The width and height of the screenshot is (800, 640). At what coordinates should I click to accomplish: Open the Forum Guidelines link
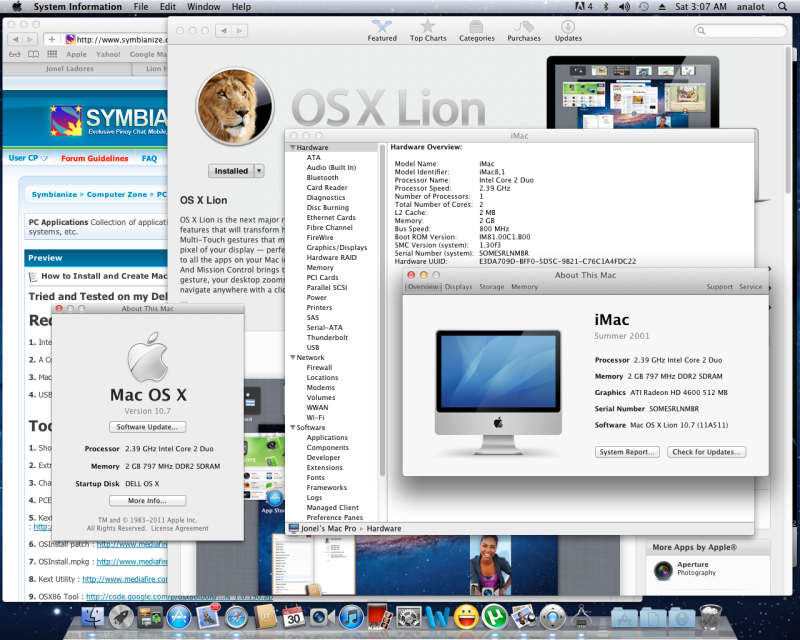(94, 158)
